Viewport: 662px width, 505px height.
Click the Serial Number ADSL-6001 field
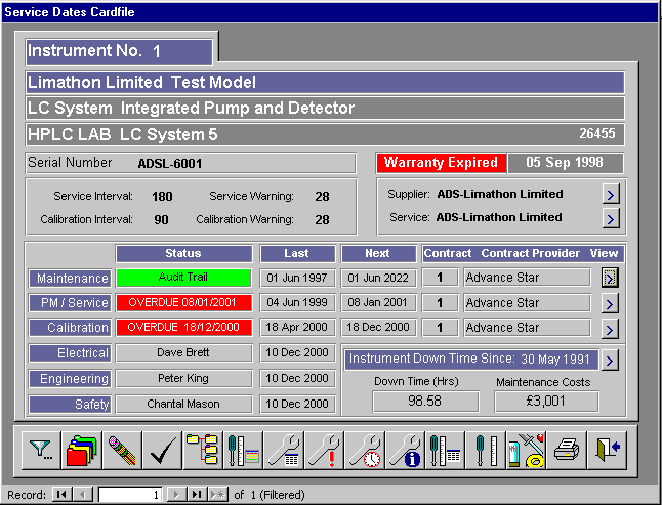tap(191, 163)
